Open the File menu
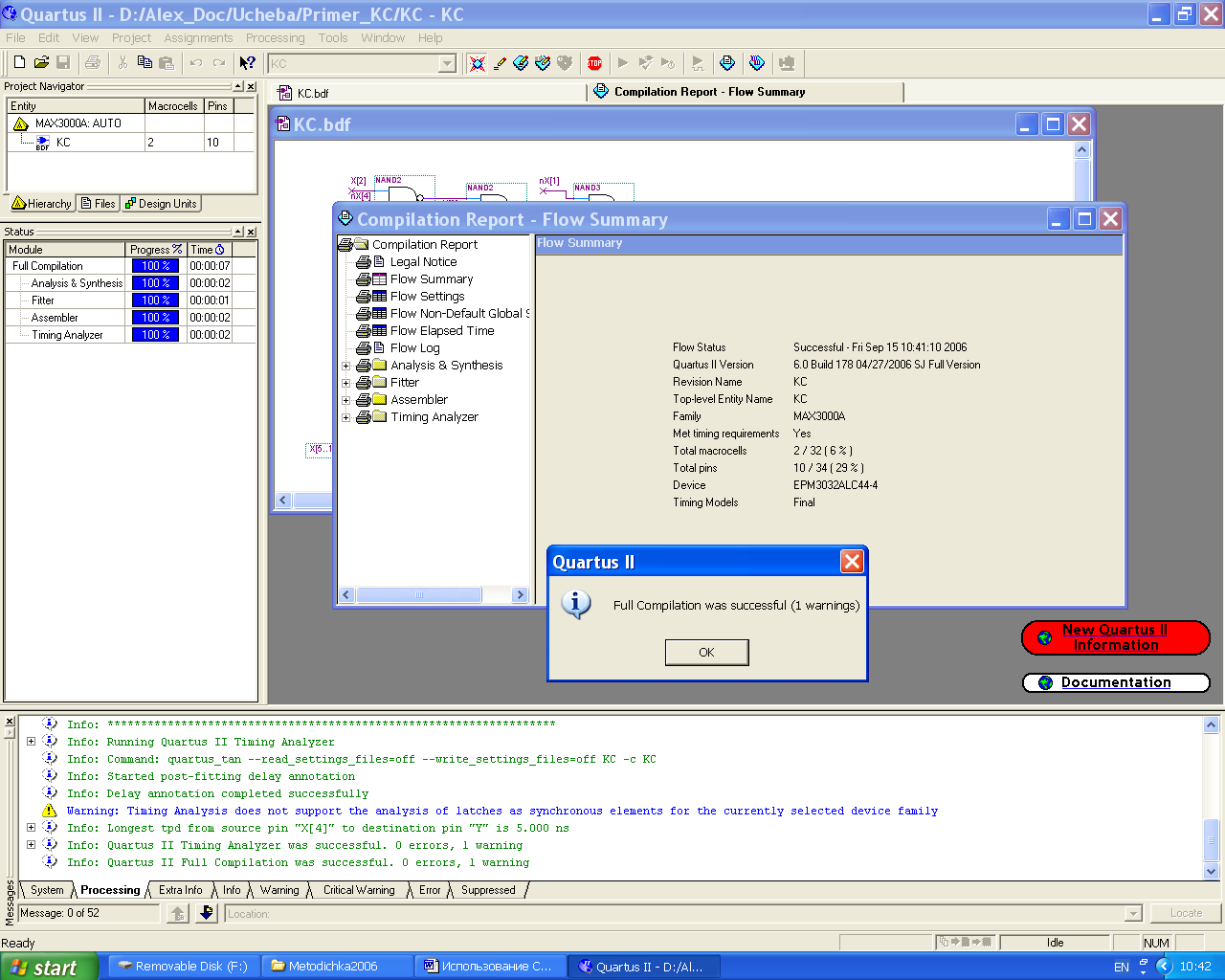1225x980 pixels. (15, 38)
